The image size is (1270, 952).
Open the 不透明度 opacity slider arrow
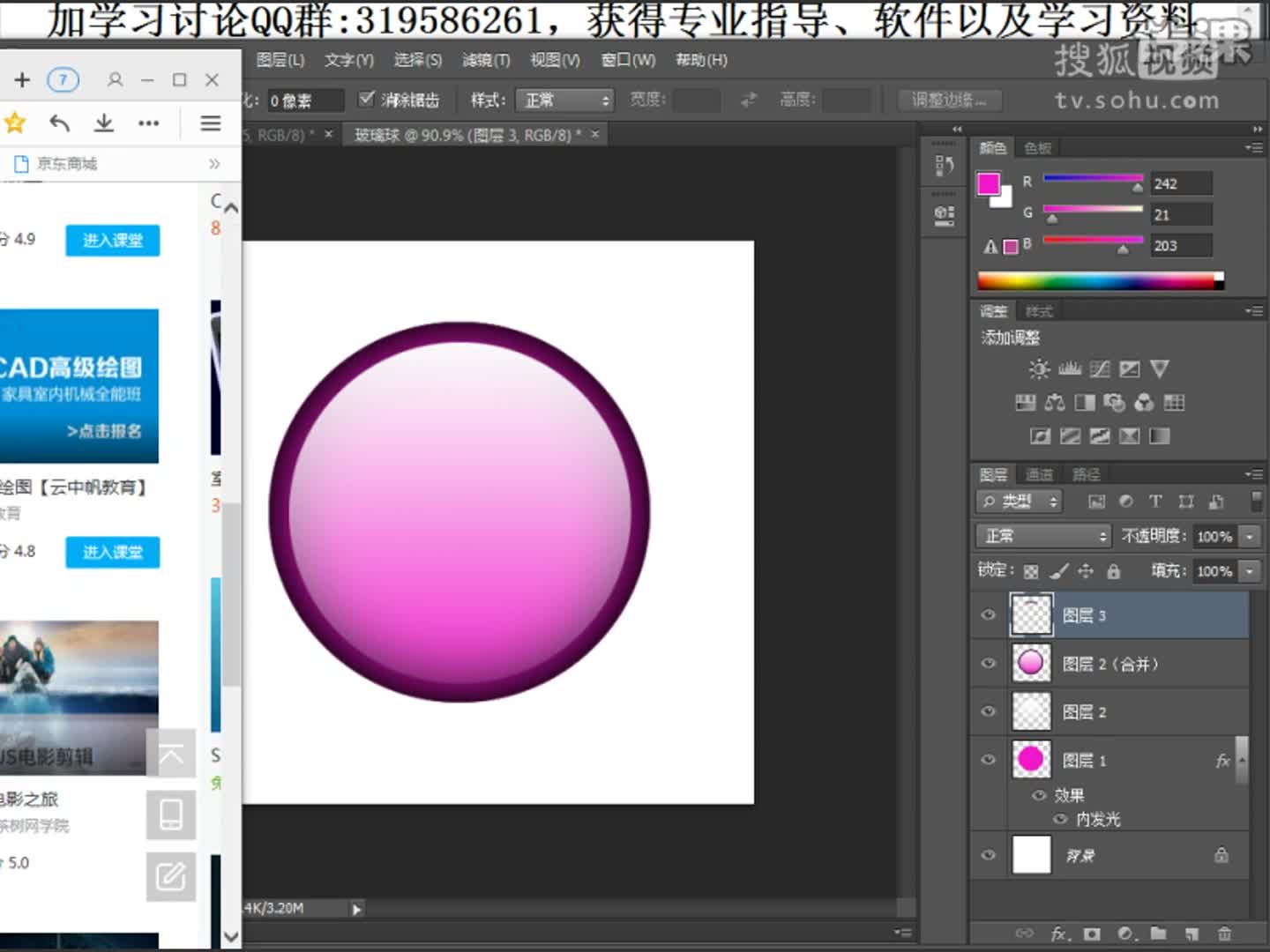tap(1250, 536)
